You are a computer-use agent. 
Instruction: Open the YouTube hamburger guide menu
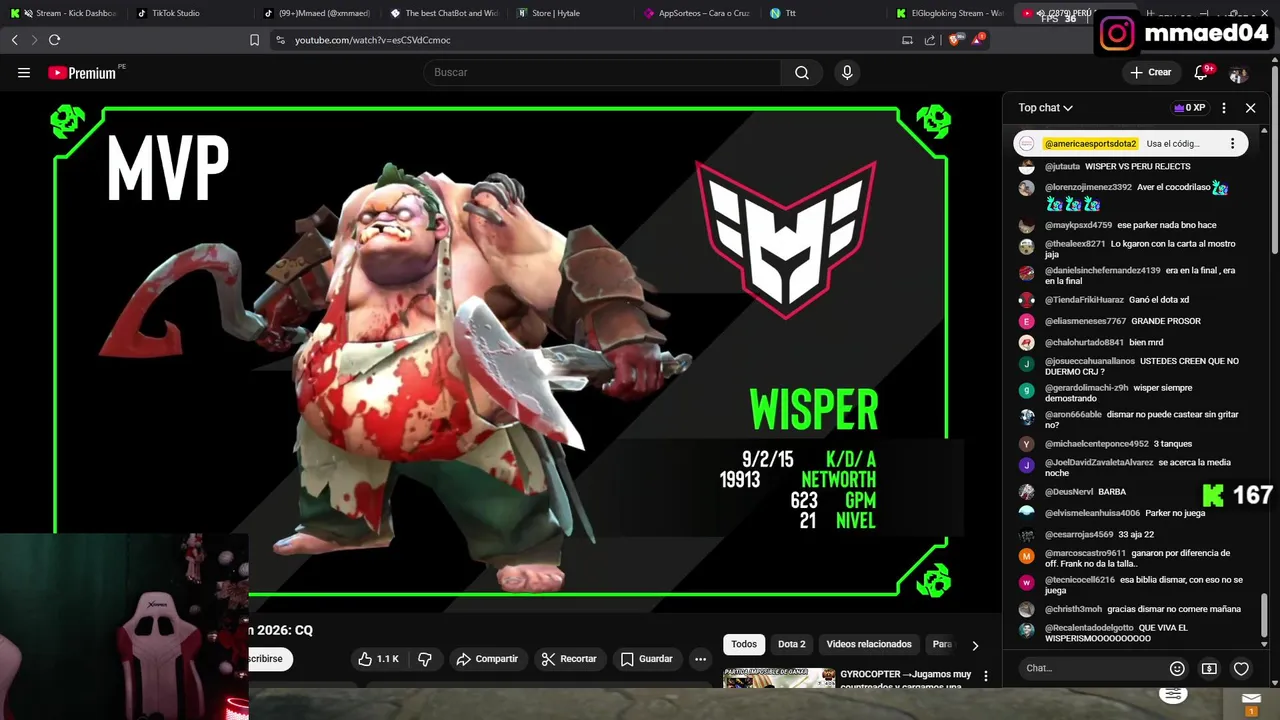pos(24,72)
